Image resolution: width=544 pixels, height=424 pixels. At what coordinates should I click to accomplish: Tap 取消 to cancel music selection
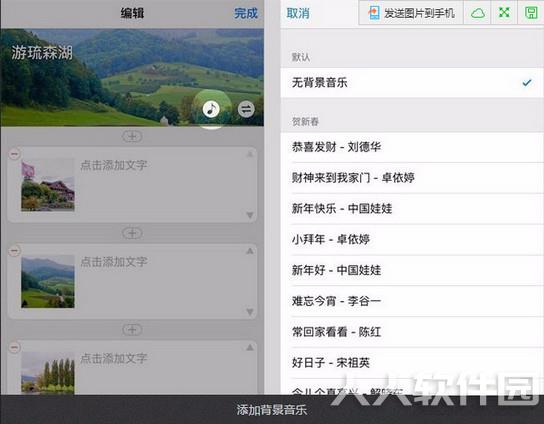tap(298, 14)
